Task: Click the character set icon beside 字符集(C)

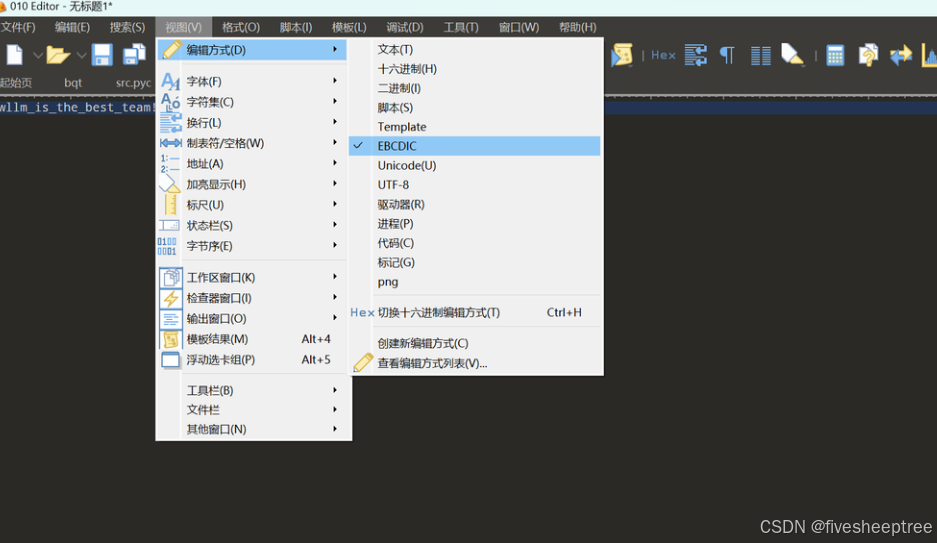Action: click(x=170, y=102)
